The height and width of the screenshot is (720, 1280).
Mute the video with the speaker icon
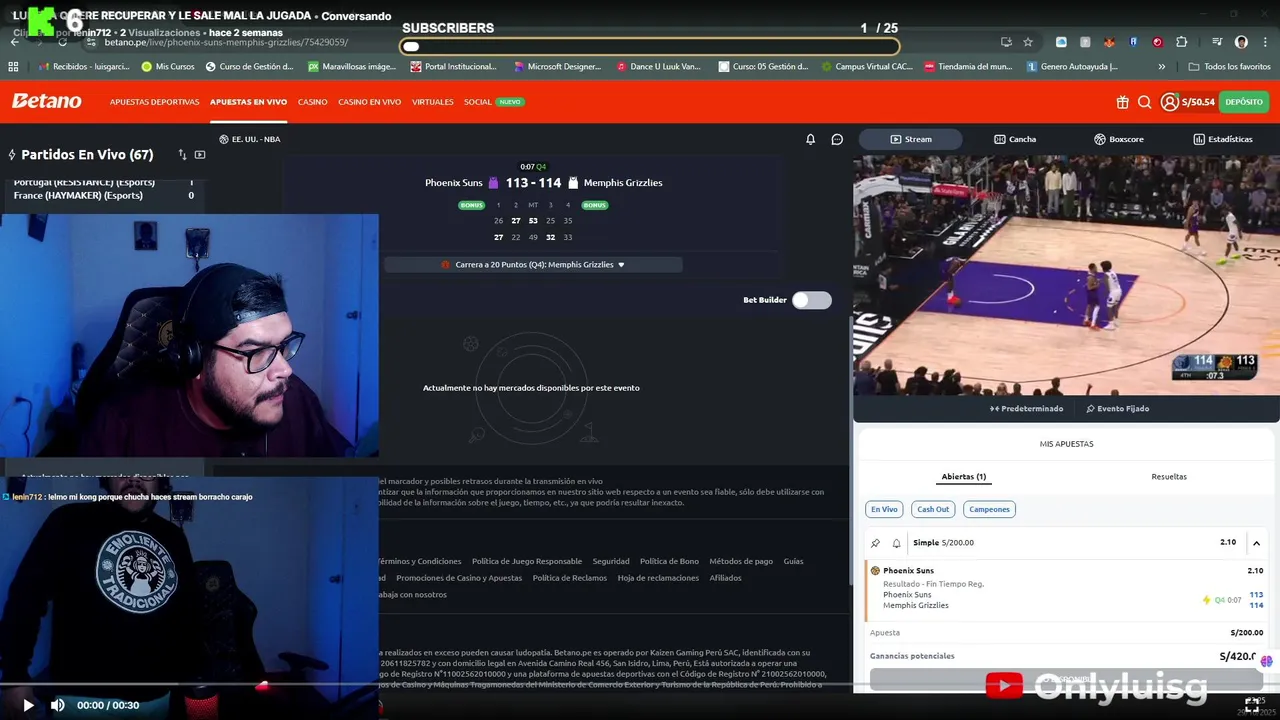point(58,705)
